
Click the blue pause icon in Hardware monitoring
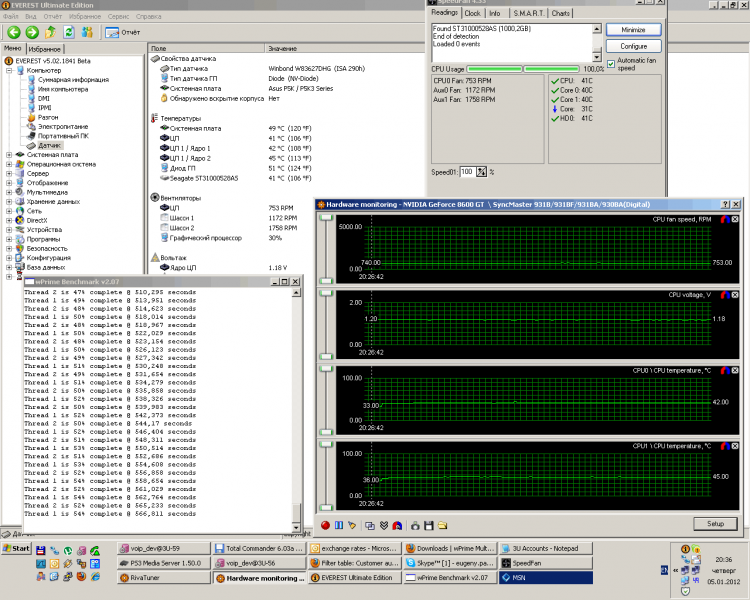[x=339, y=525]
